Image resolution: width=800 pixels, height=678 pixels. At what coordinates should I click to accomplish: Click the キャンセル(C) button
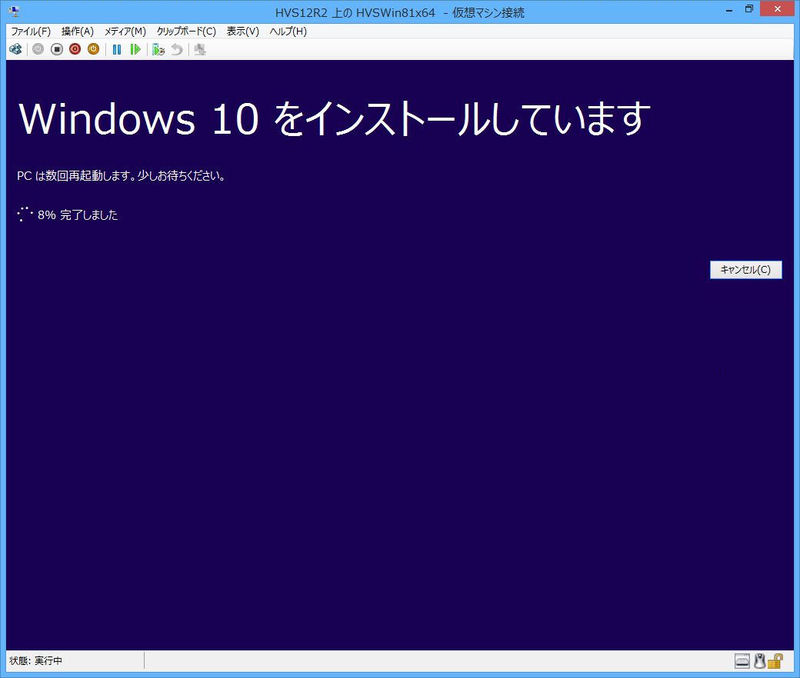(746, 270)
